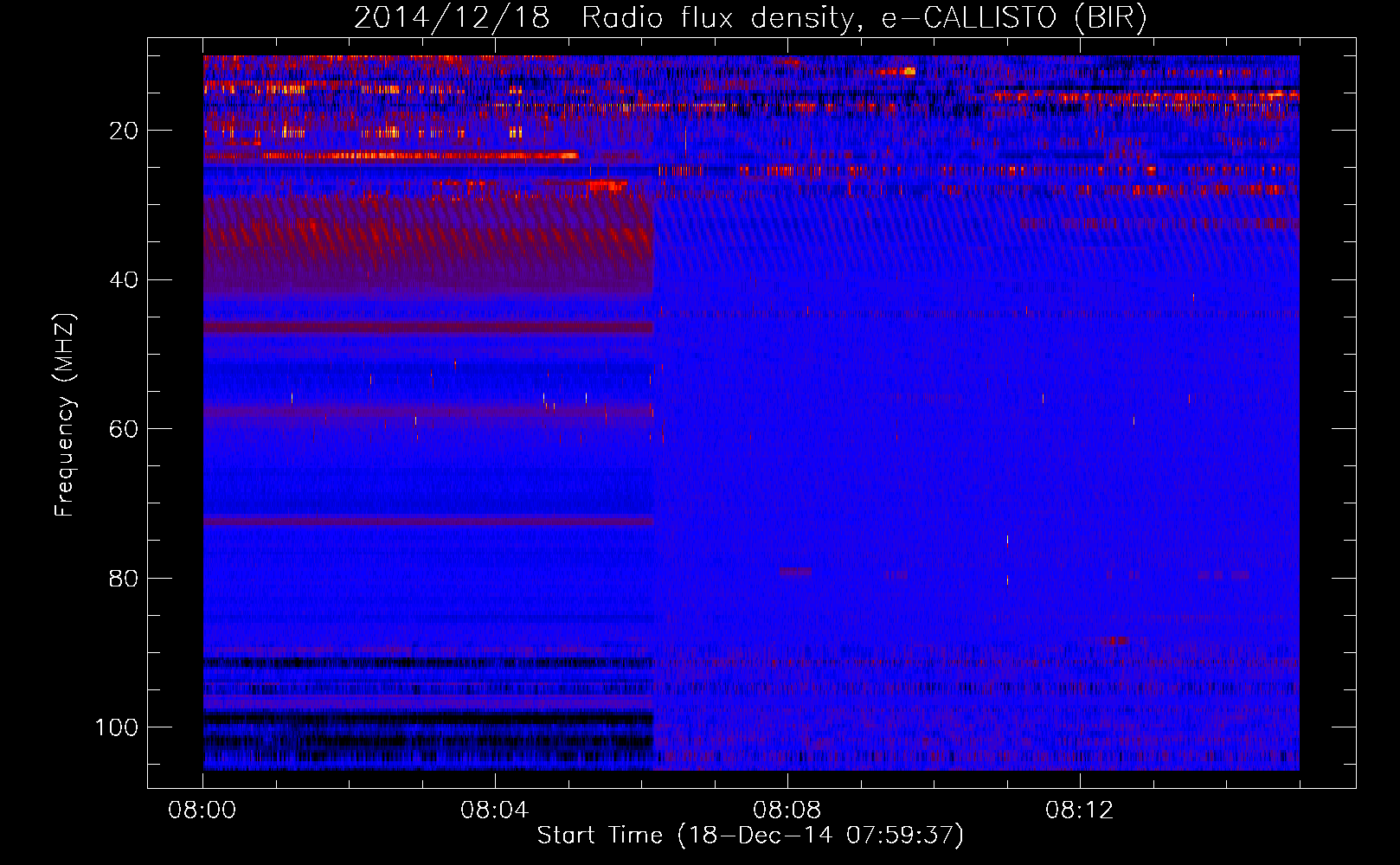The width and height of the screenshot is (1400, 865).
Task: Click the '100' frequency tick label
Action: tap(117, 727)
